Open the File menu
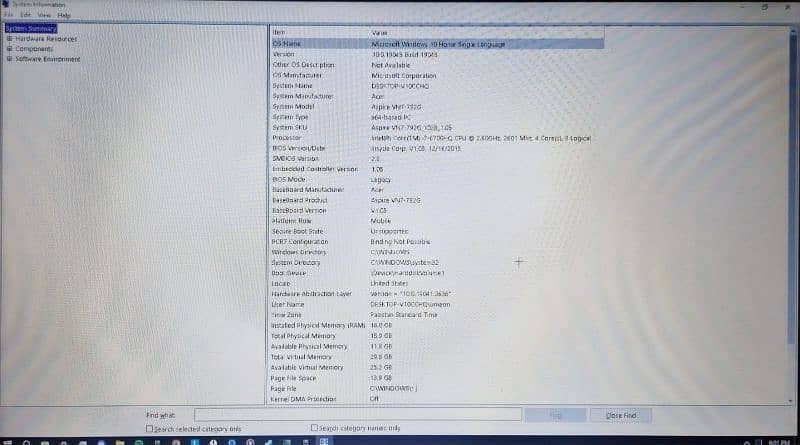Image resolution: width=800 pixels, height=445 pixels. tap(9, 16)
